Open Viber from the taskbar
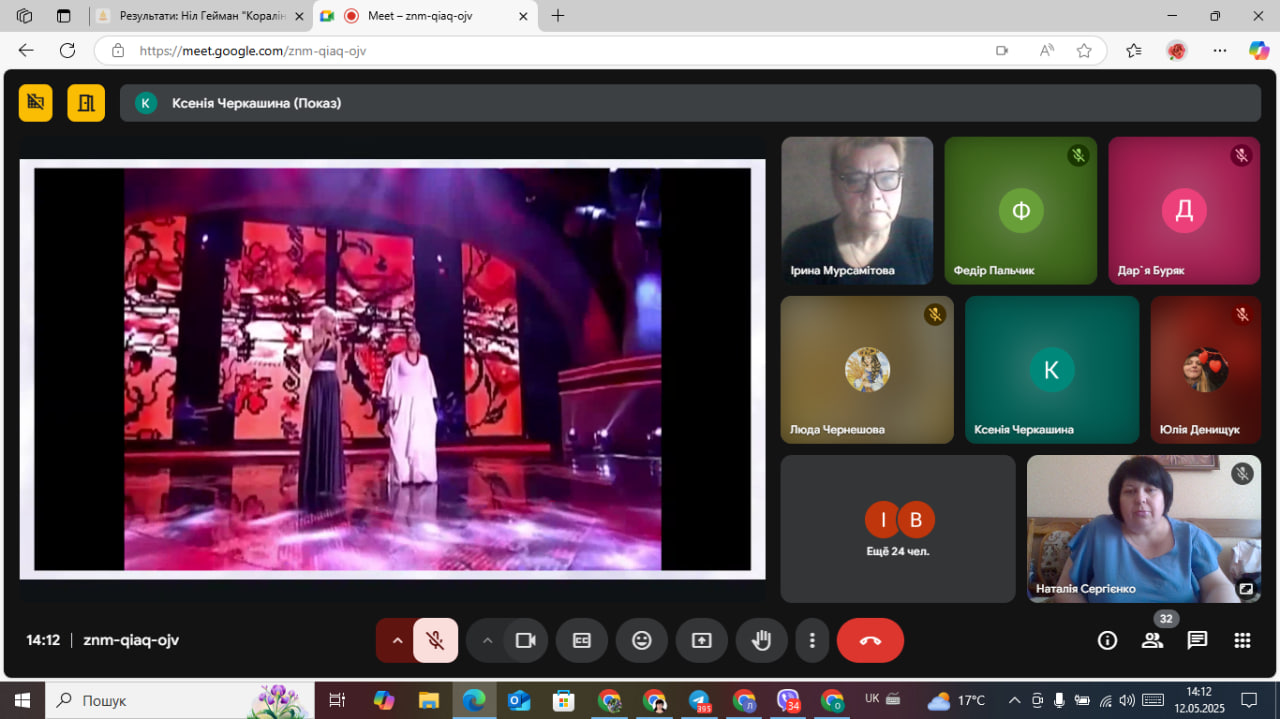This screenshot has width=1280, height=719. pyautogui.click(x=789, y=700)
